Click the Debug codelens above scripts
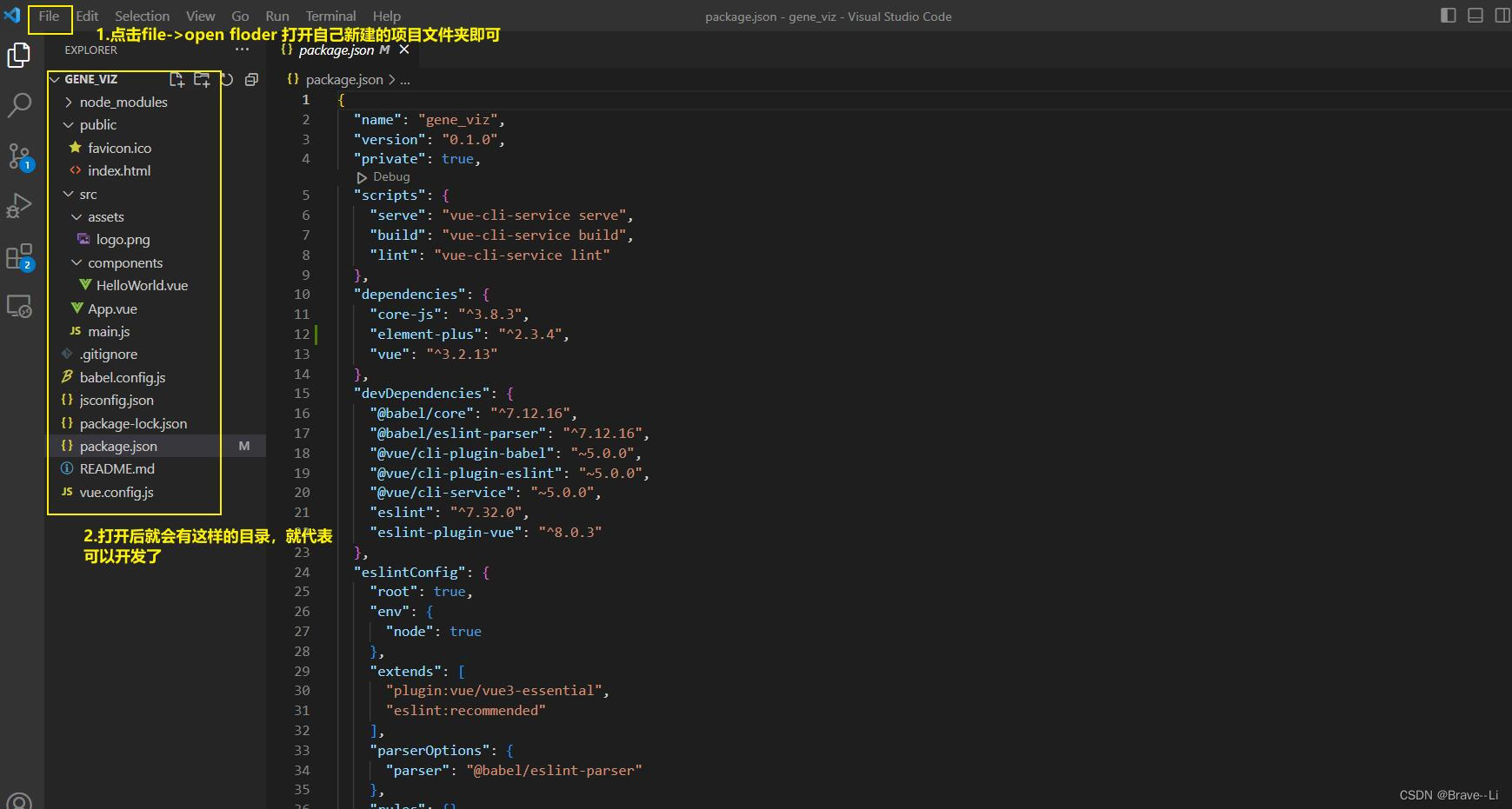The height and width of the screenshot is (809, 1512). [383, 177]
